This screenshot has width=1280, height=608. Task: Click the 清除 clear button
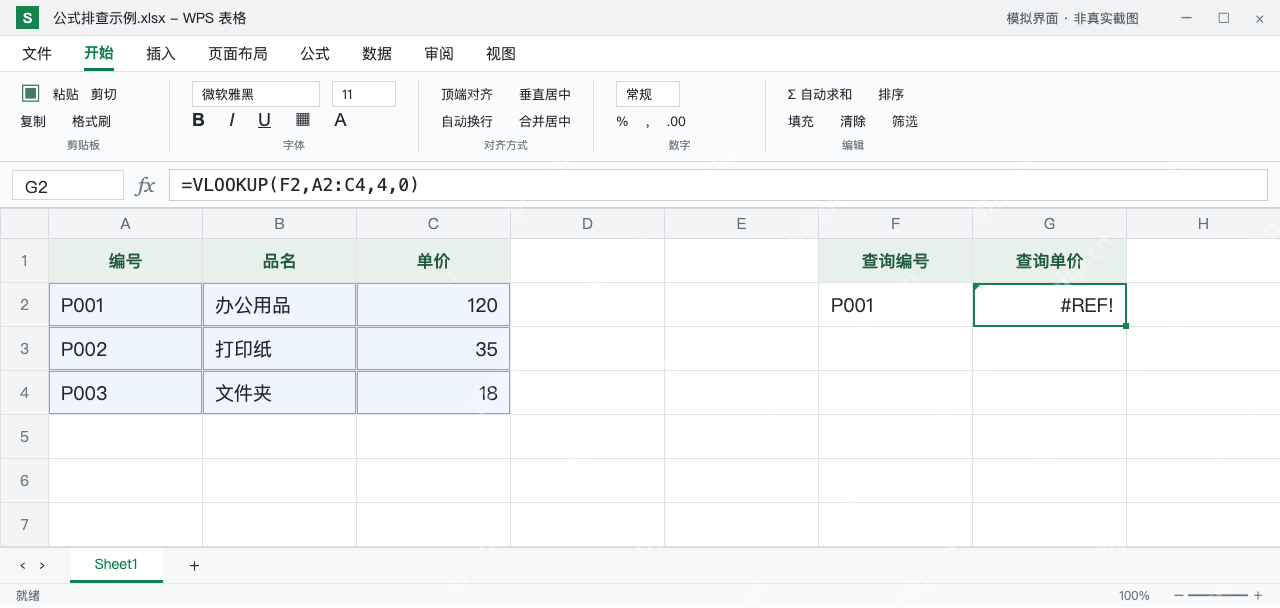tap(853, 122)
